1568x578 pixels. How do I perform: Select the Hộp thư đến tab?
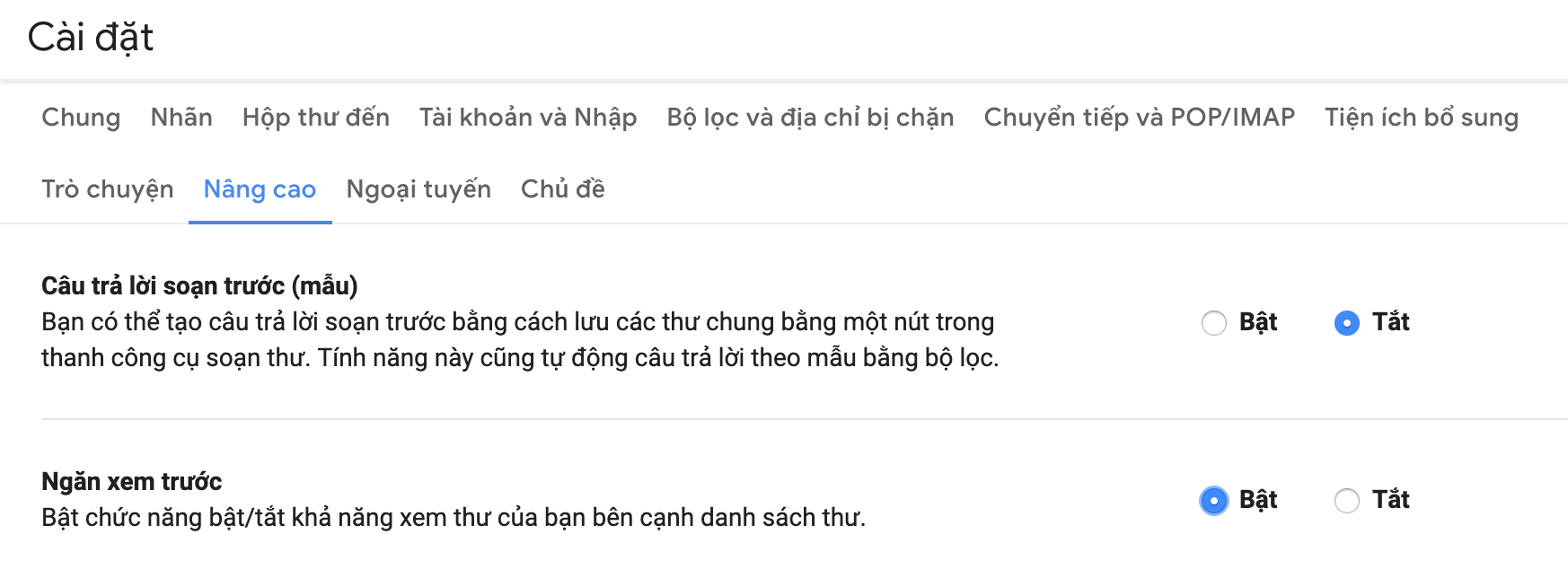click(x=314, y=117)
